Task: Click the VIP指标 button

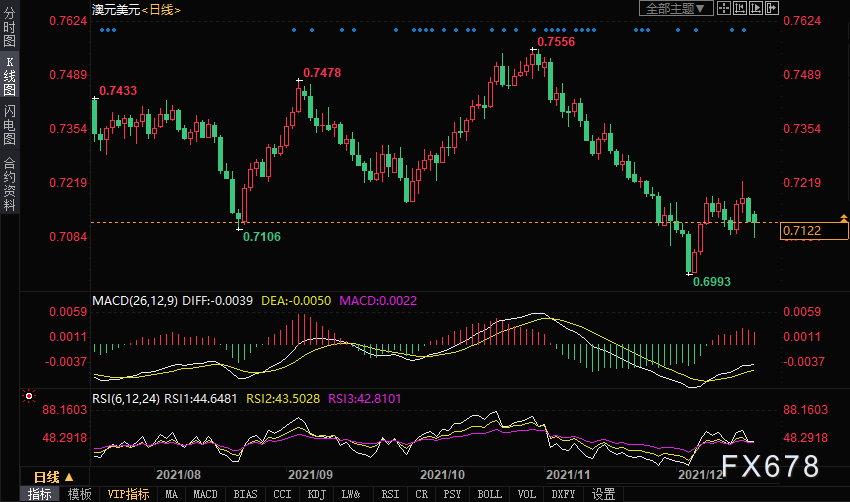Action: [x=128, y=494]
